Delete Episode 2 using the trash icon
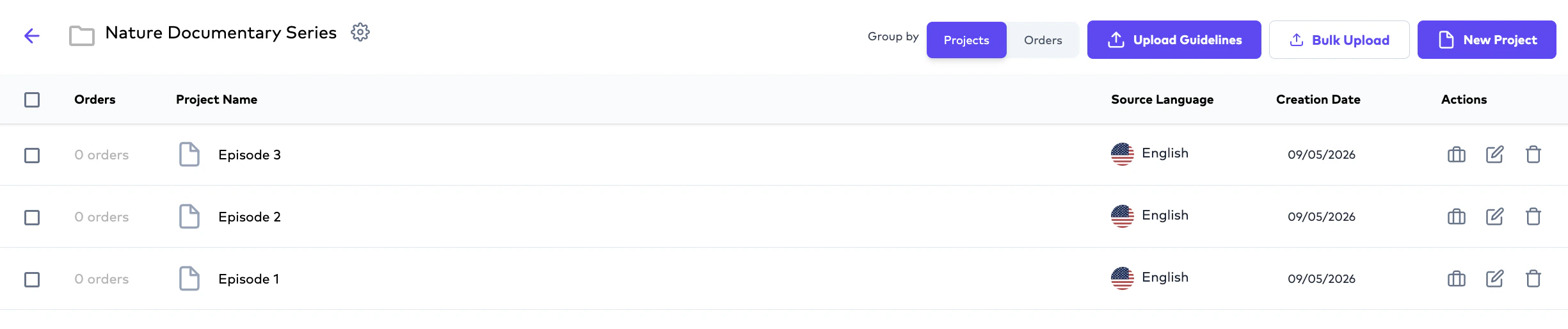 pyautogui.click(x=1533, y=216)
